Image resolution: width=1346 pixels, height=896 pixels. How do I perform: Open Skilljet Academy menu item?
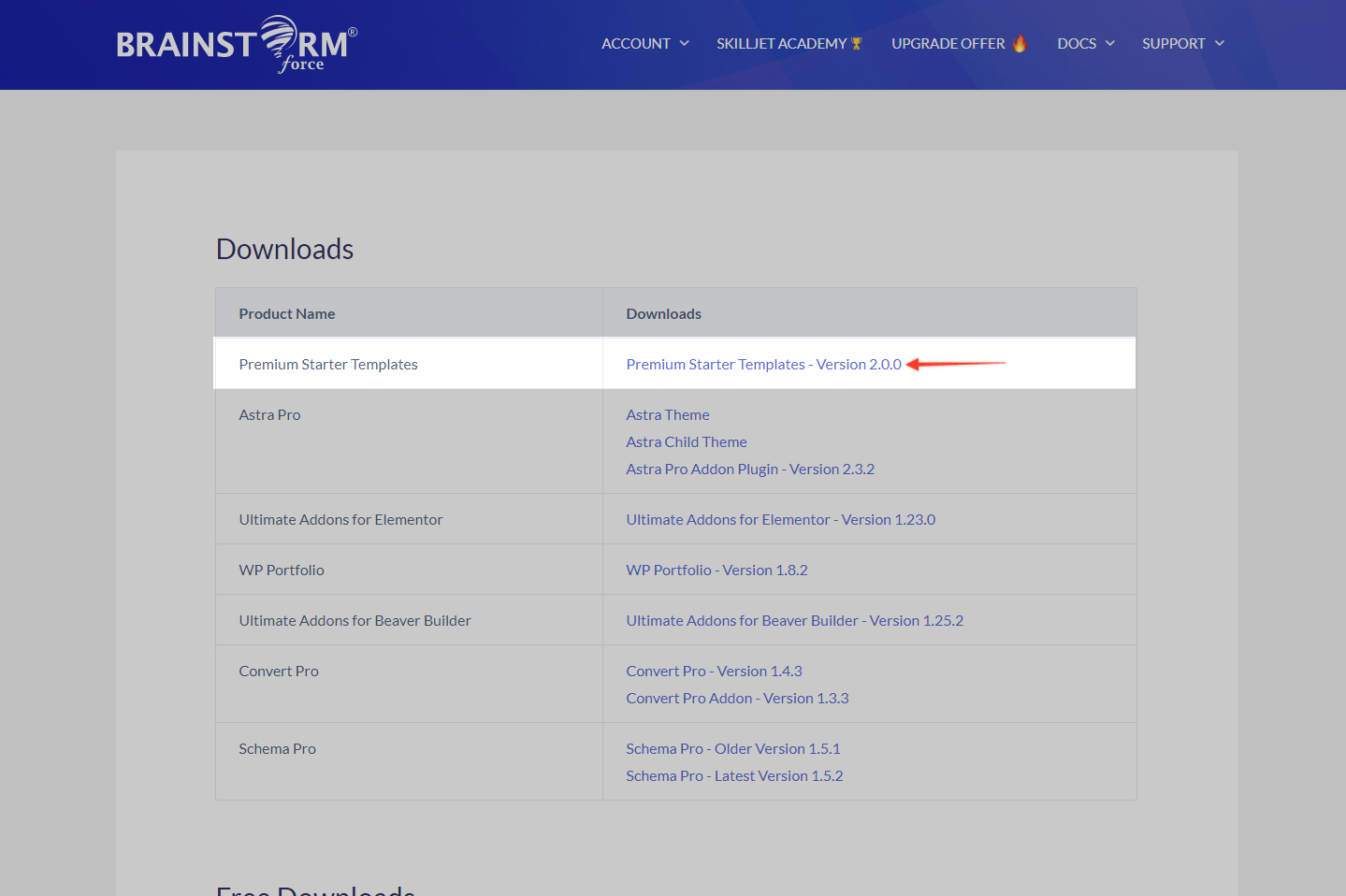[782, 43]
